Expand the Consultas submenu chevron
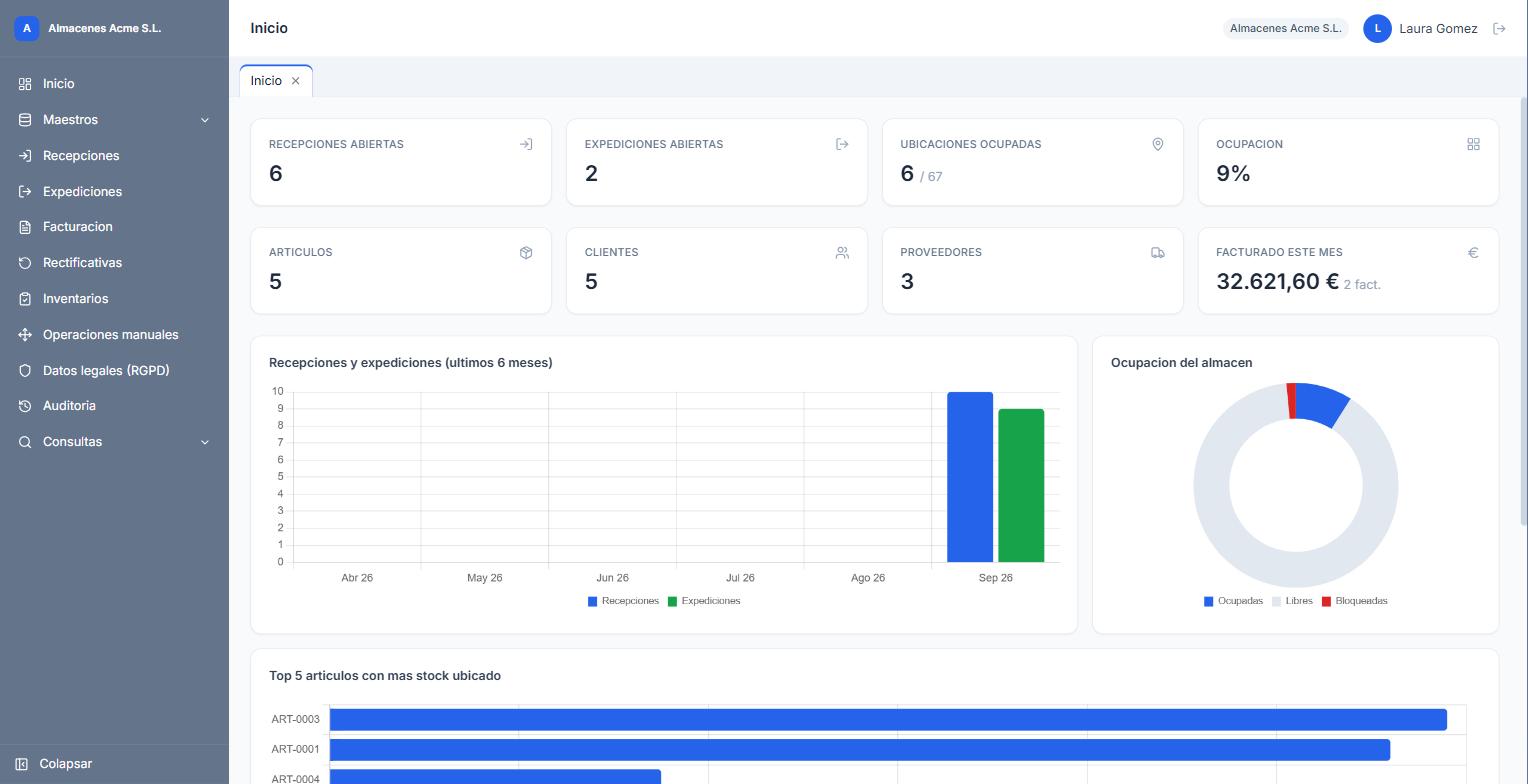Viewport: 1528px width, 784px height. [205, 442]
